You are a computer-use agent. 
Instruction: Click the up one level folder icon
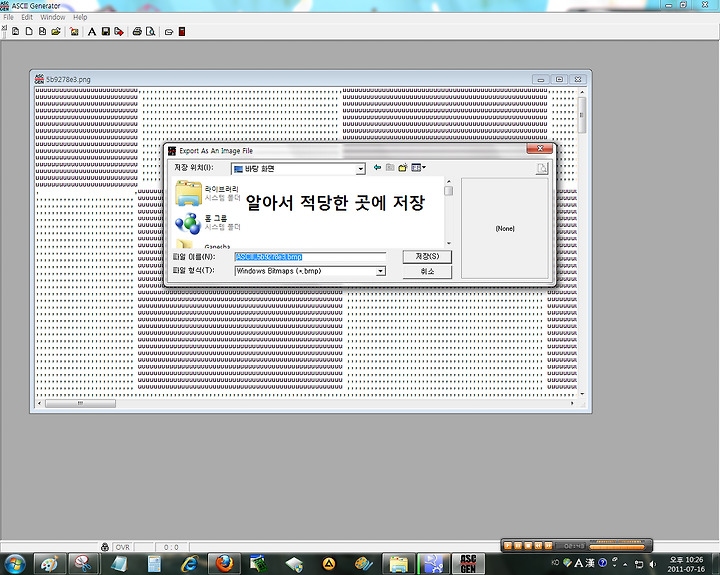coord(390,168)
